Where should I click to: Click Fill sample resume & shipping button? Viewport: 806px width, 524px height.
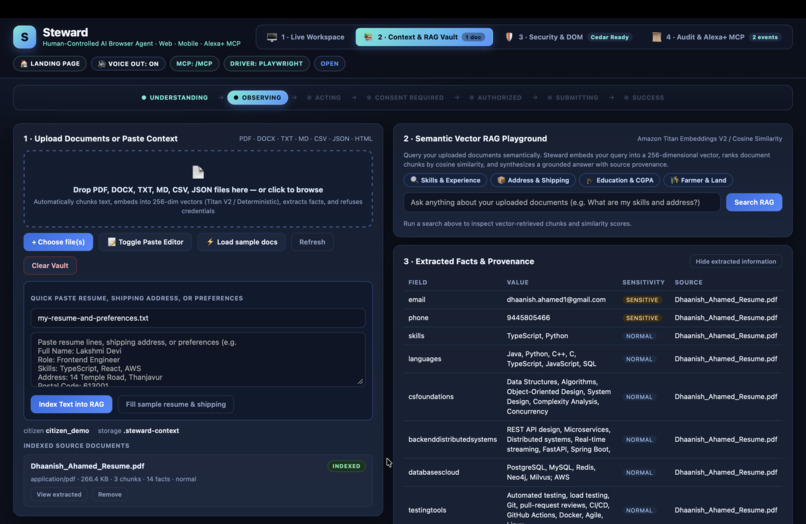coord(176,404)
